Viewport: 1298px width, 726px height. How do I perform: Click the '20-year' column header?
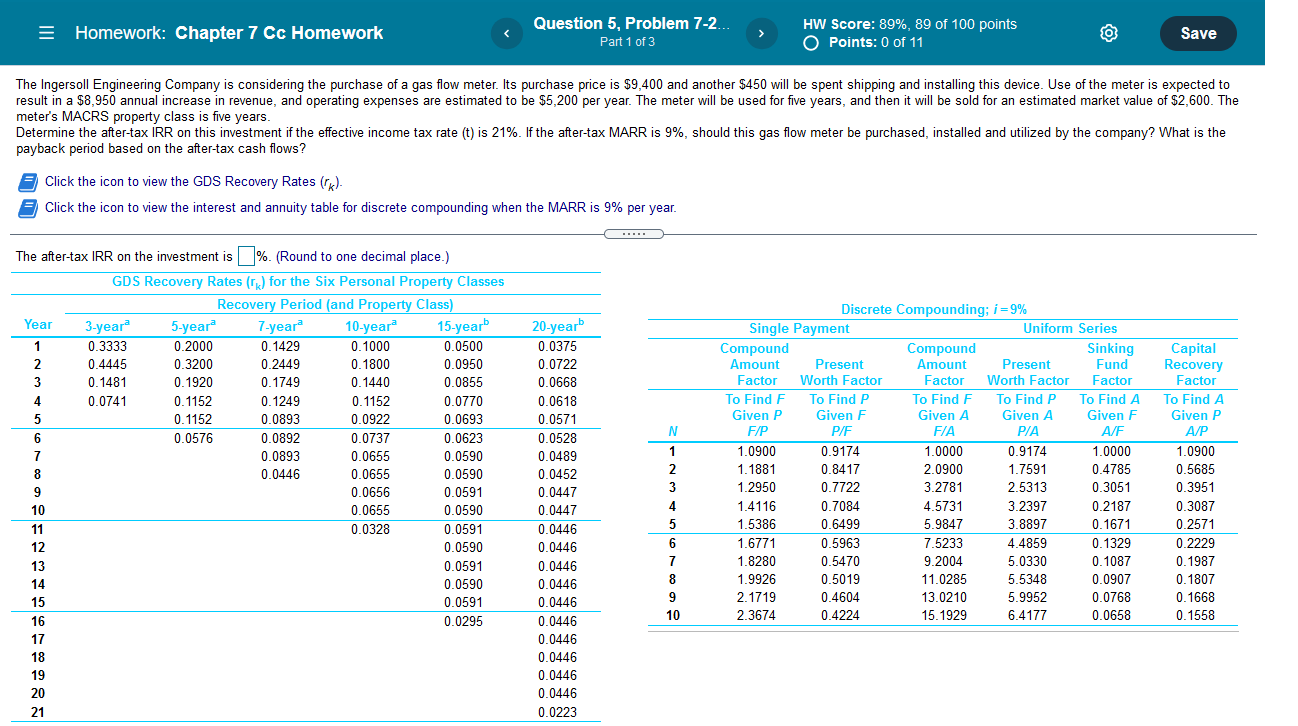coord(557,325)
